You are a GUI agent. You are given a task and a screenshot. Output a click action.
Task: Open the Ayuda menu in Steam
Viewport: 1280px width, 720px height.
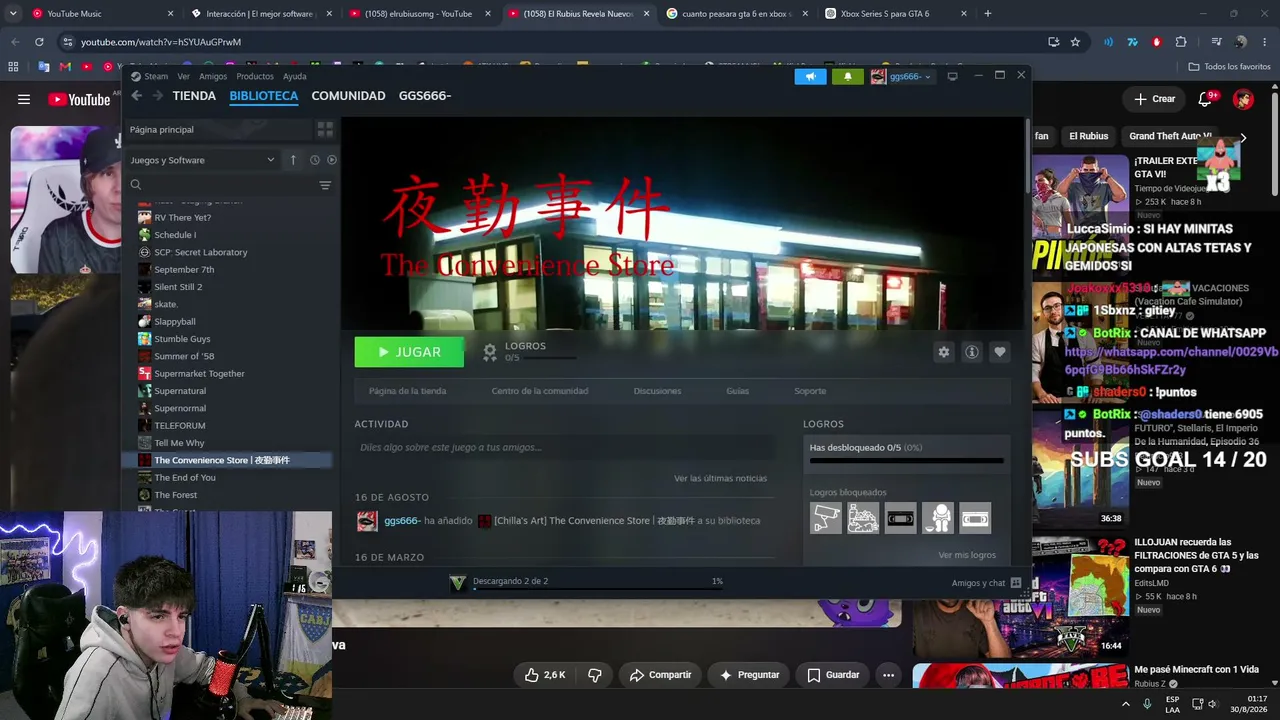(295, 77)
